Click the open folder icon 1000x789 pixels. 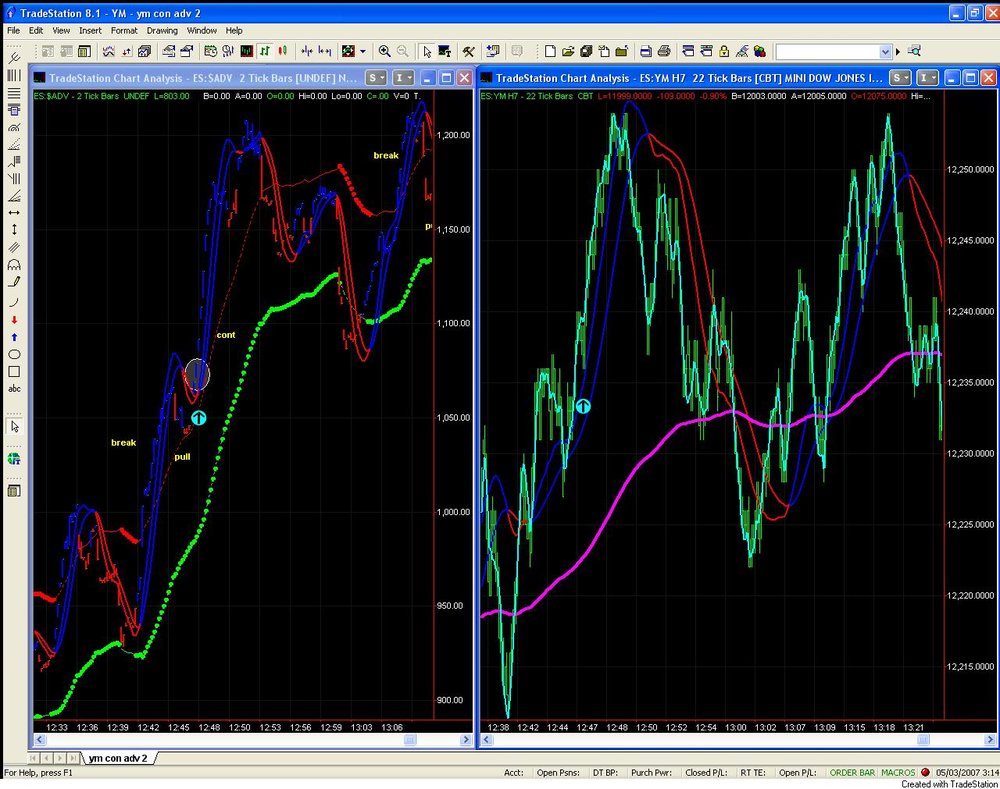click(568, 51)
